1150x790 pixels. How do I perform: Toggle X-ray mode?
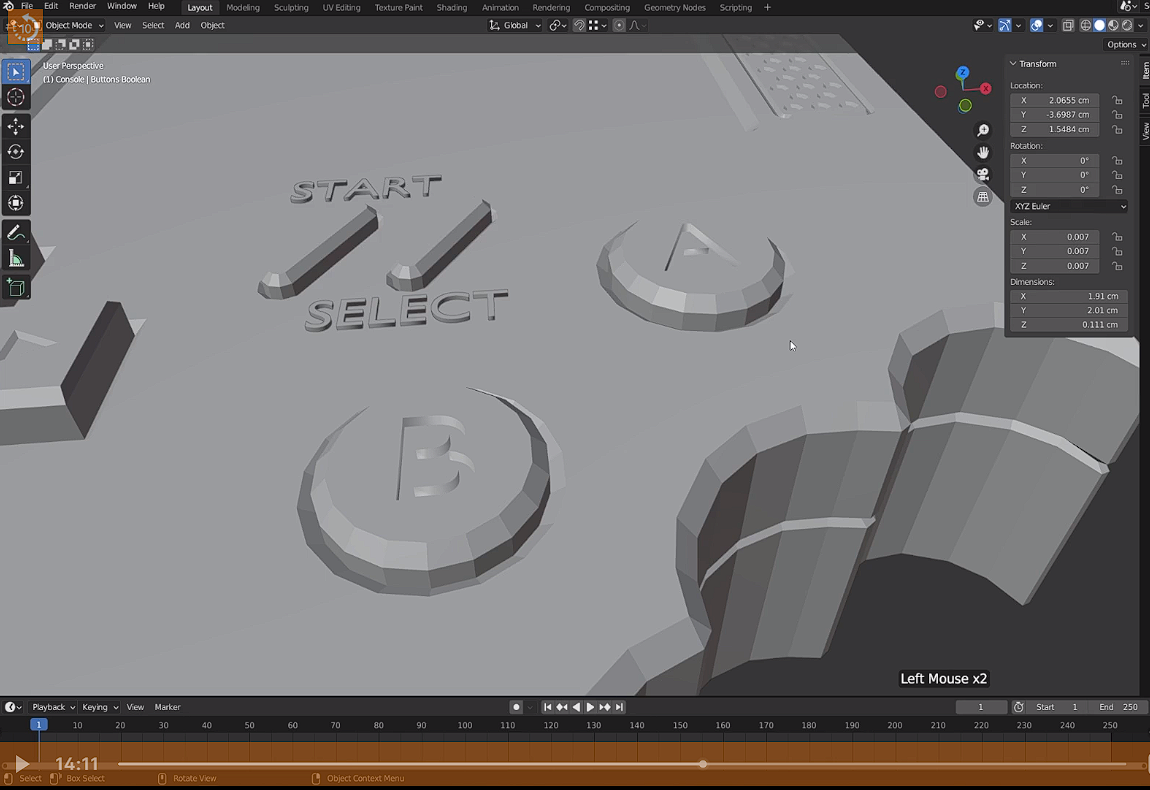click(x=1068, y=25)
